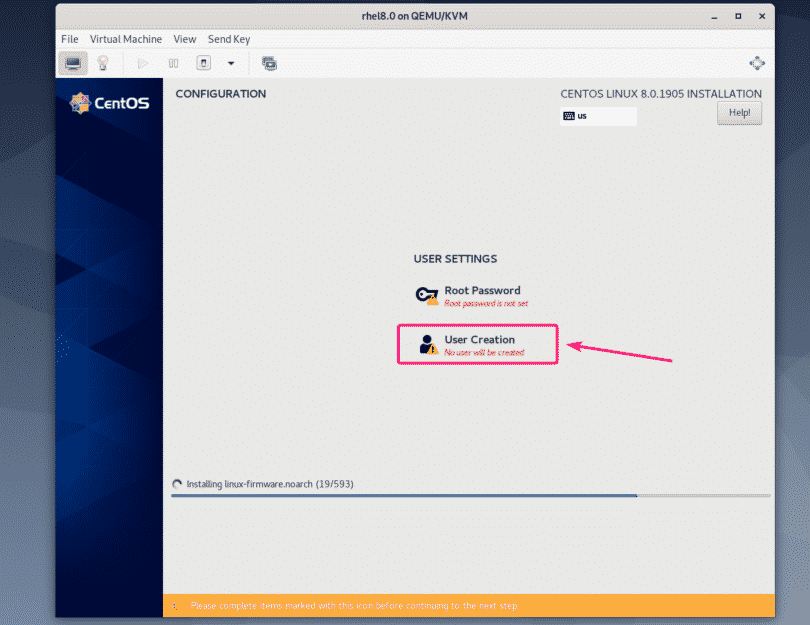Run the virtual machine with play icon
Viewport: 810px width, 625px height.
tap(142, 62)
